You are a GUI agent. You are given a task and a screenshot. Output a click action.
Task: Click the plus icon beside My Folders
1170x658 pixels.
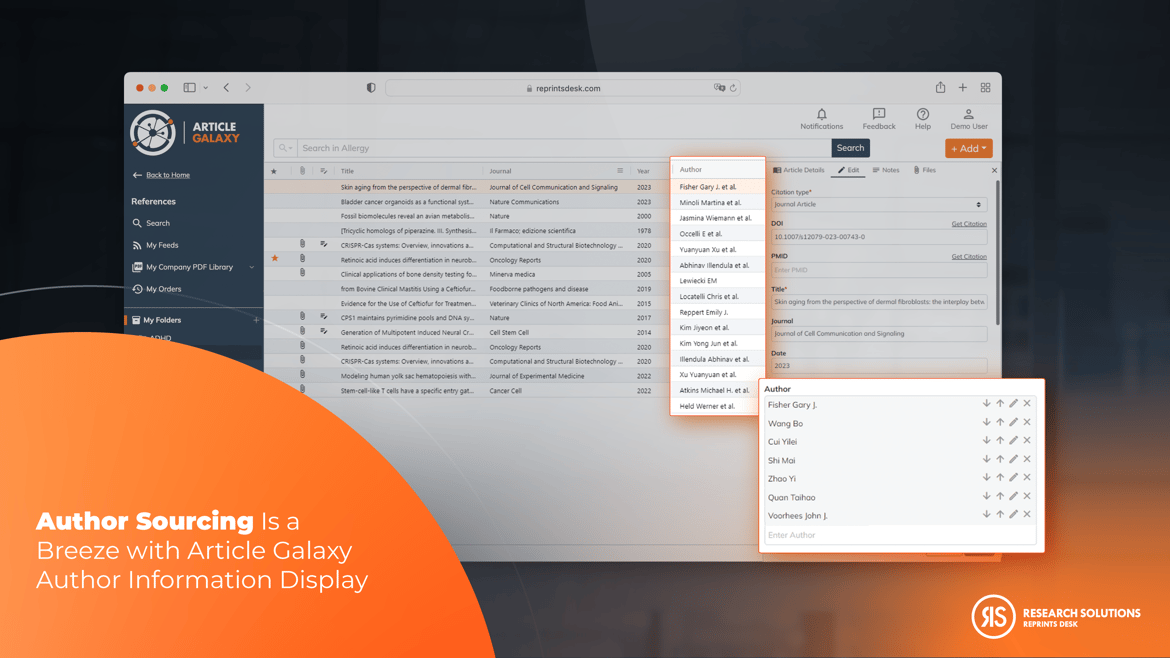pos(256,320)
